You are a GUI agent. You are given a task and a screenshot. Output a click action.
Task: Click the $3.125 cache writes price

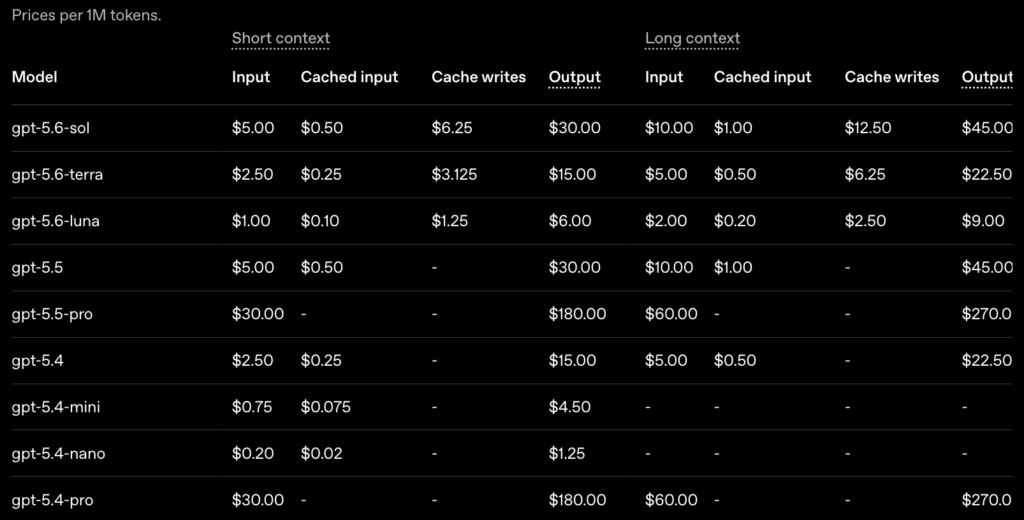[455, 174]
